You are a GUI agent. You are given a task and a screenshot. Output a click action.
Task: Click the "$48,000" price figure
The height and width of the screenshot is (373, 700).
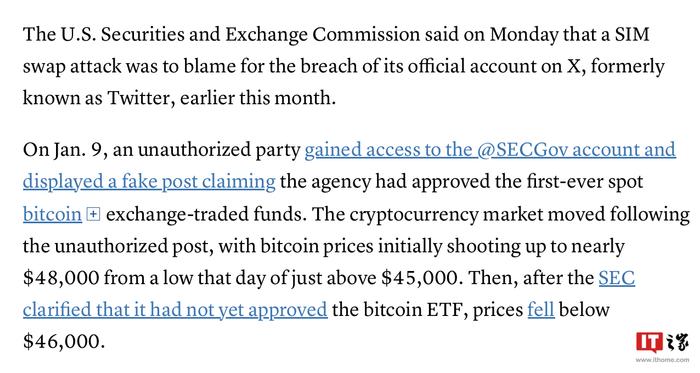coord(61,278)
